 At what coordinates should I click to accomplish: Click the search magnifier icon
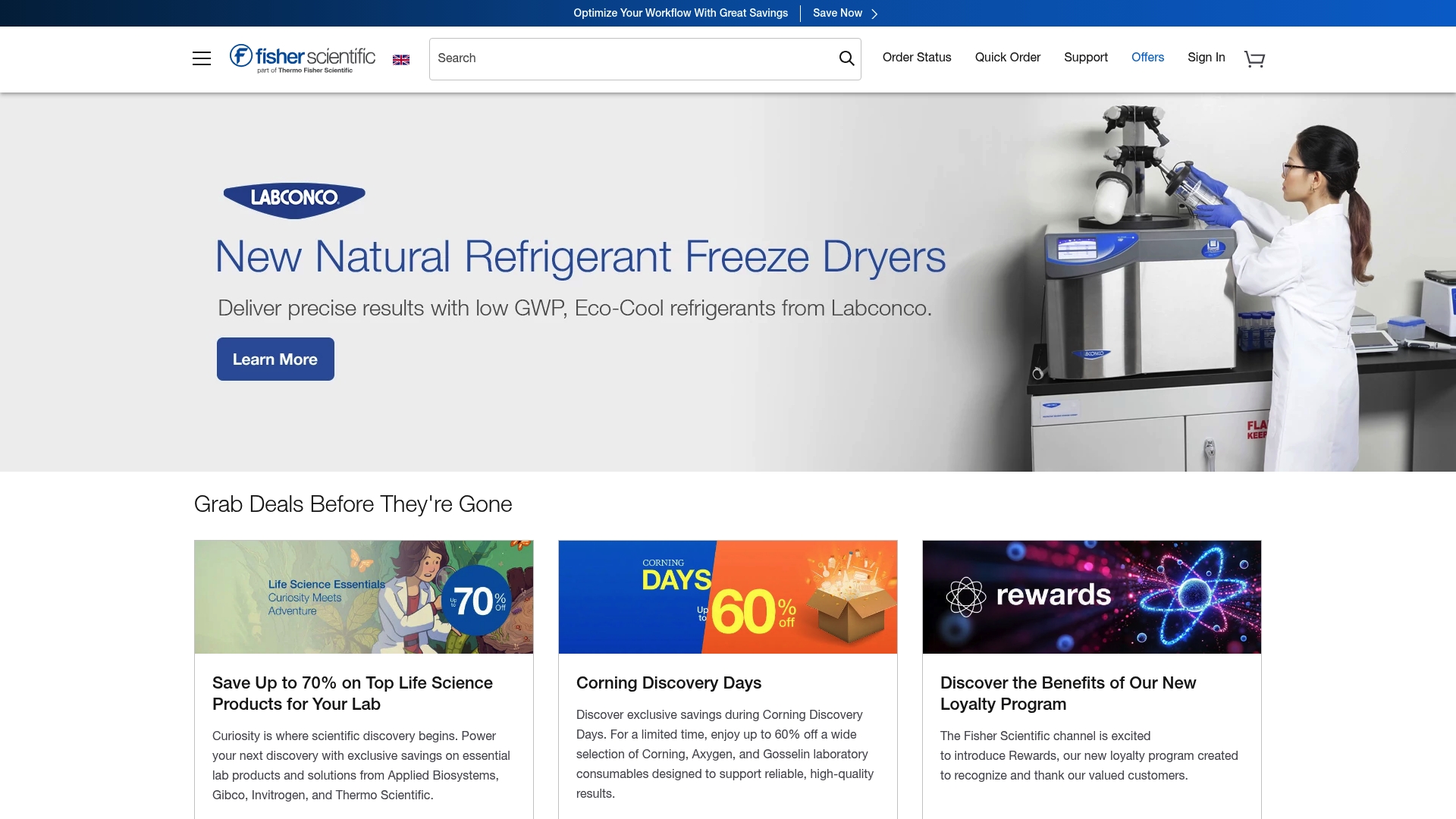tap(846, 58)
